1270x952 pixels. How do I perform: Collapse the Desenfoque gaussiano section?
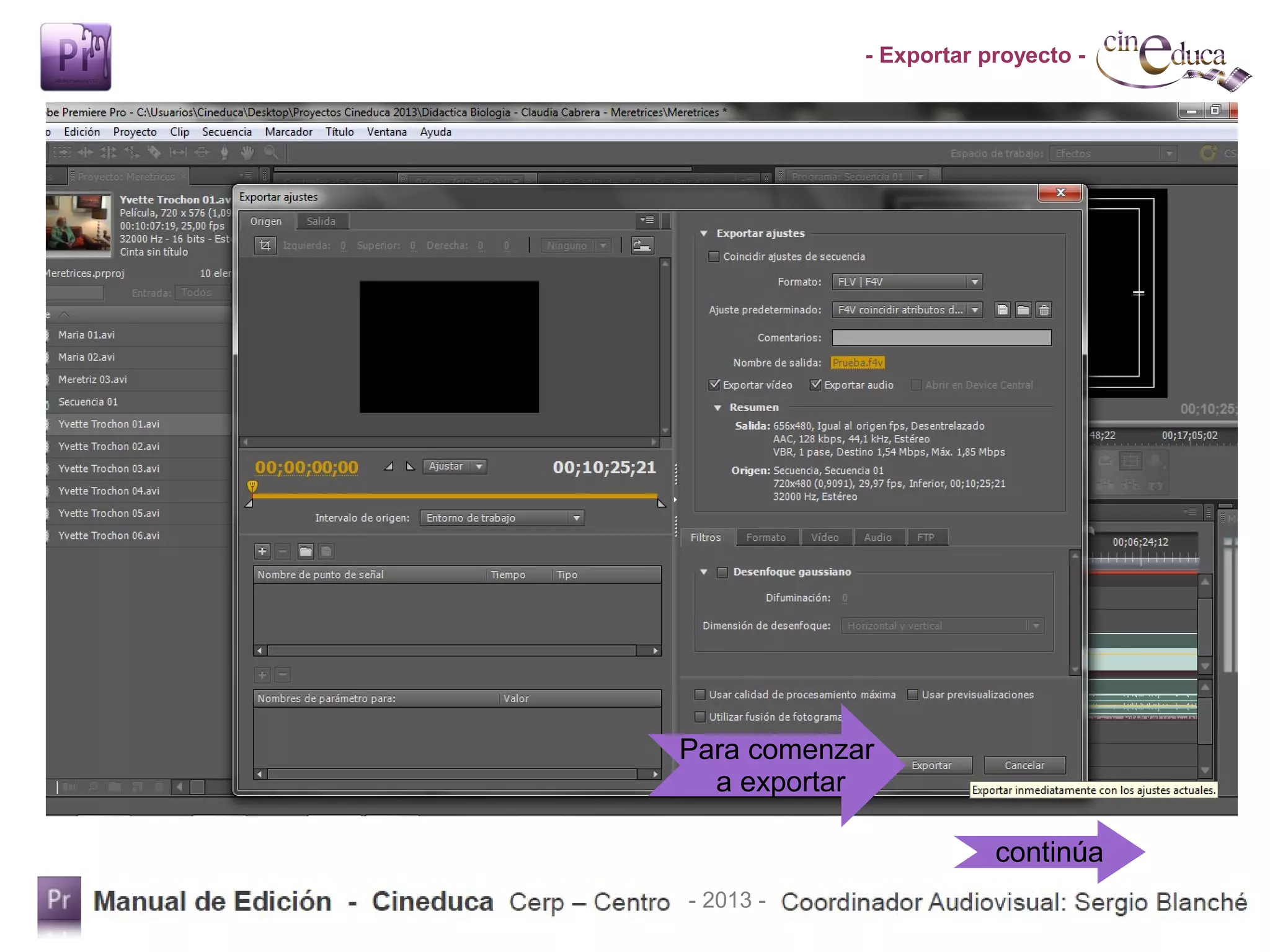[704, 572]
